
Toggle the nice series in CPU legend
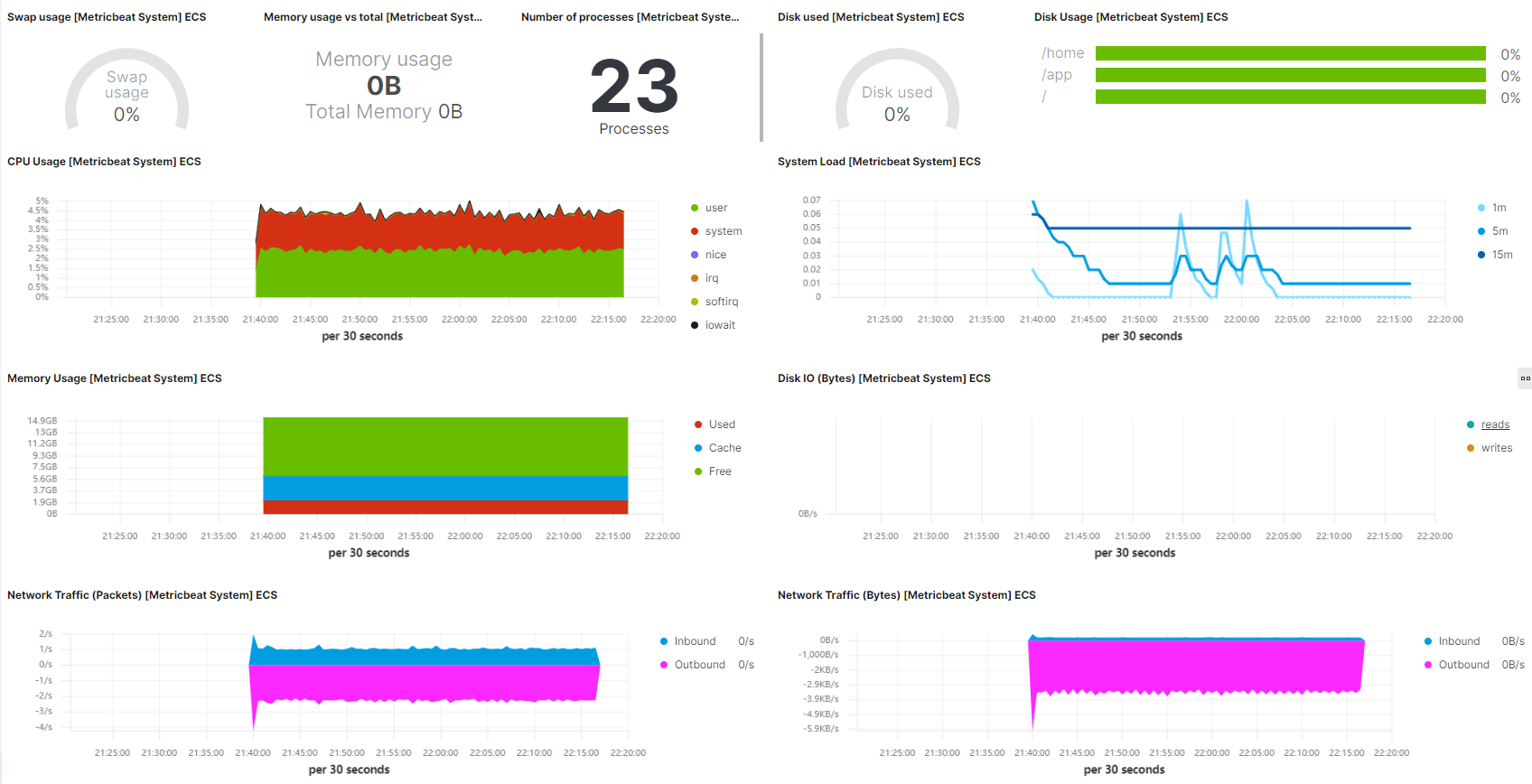pyautogui.click(x=708, y=255)
